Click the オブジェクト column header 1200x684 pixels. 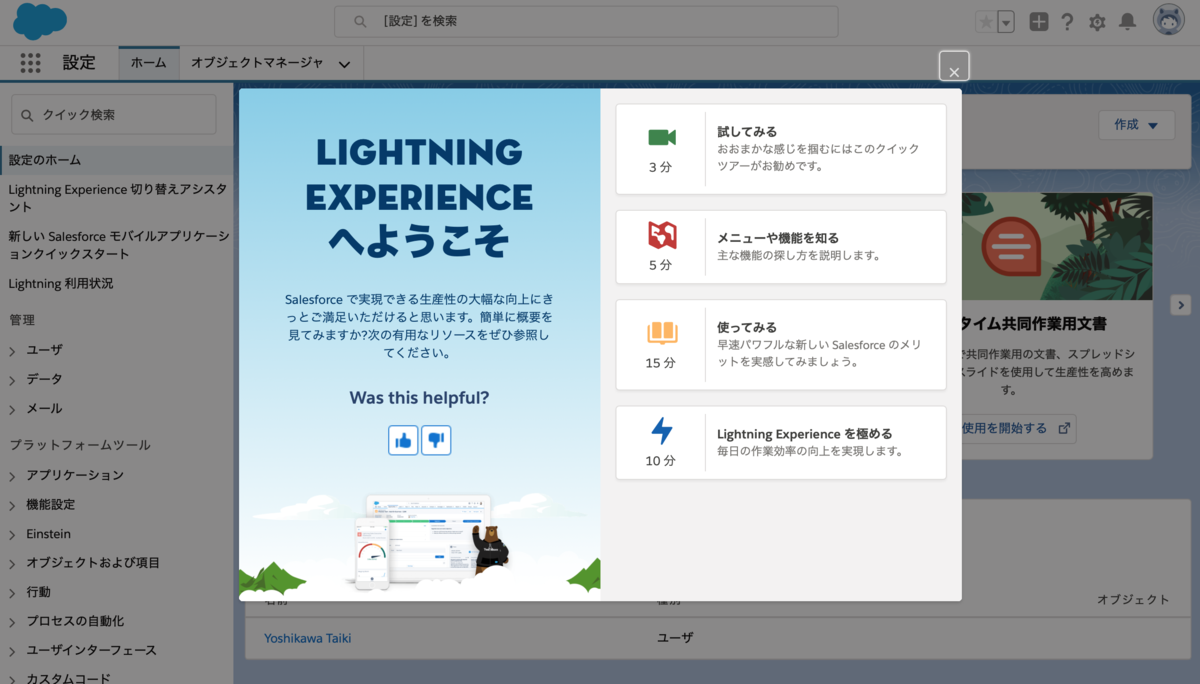1132,600
